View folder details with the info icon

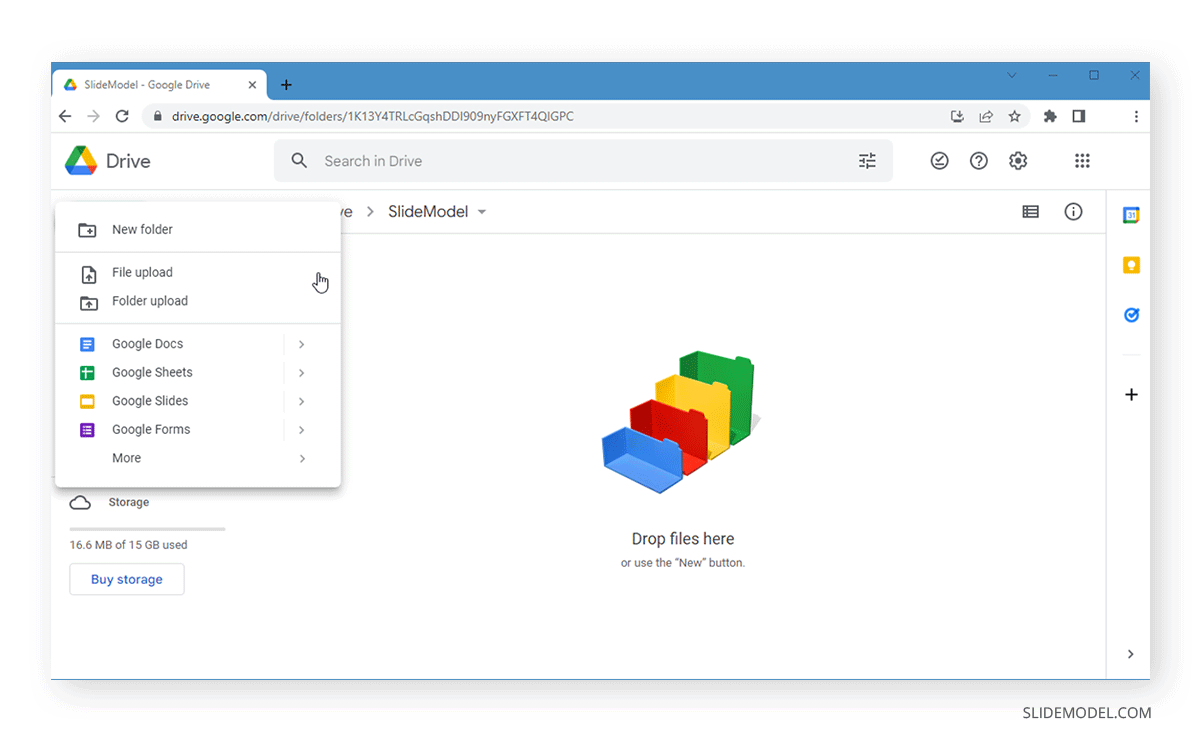(1073, 211)
